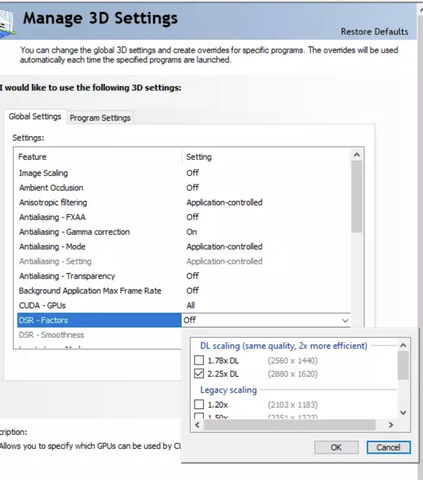Click settings list scroll up arrow
Image resolution: width=423 pixels, height=480 pixels.
[x=357, y=155]
